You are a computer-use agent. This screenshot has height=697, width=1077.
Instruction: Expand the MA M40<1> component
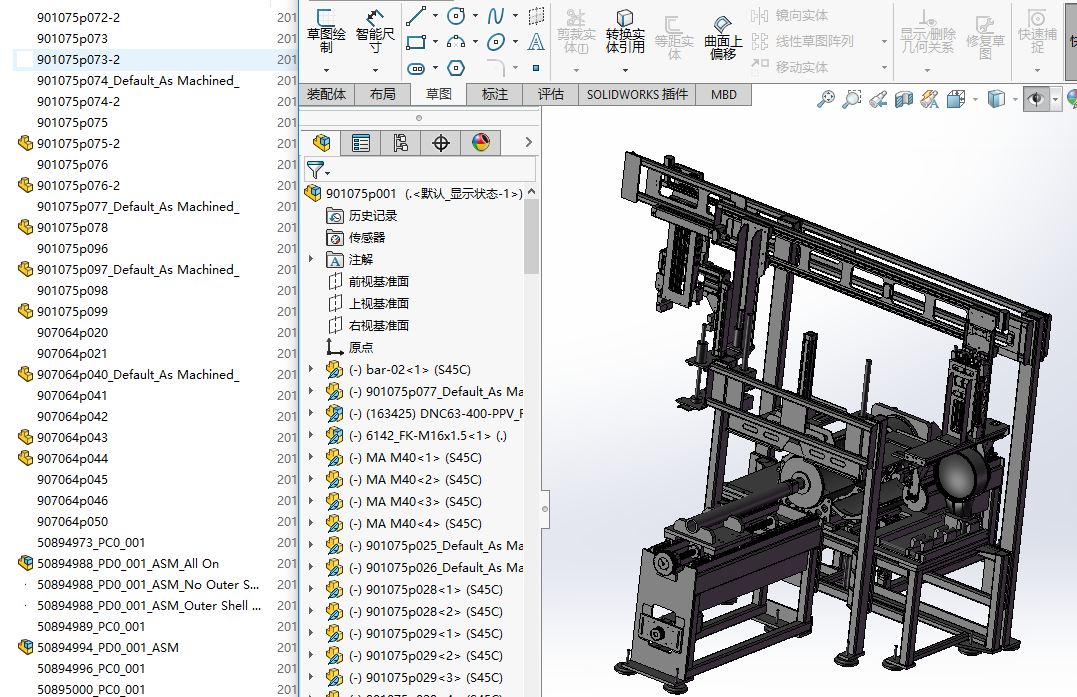(310, 458)
